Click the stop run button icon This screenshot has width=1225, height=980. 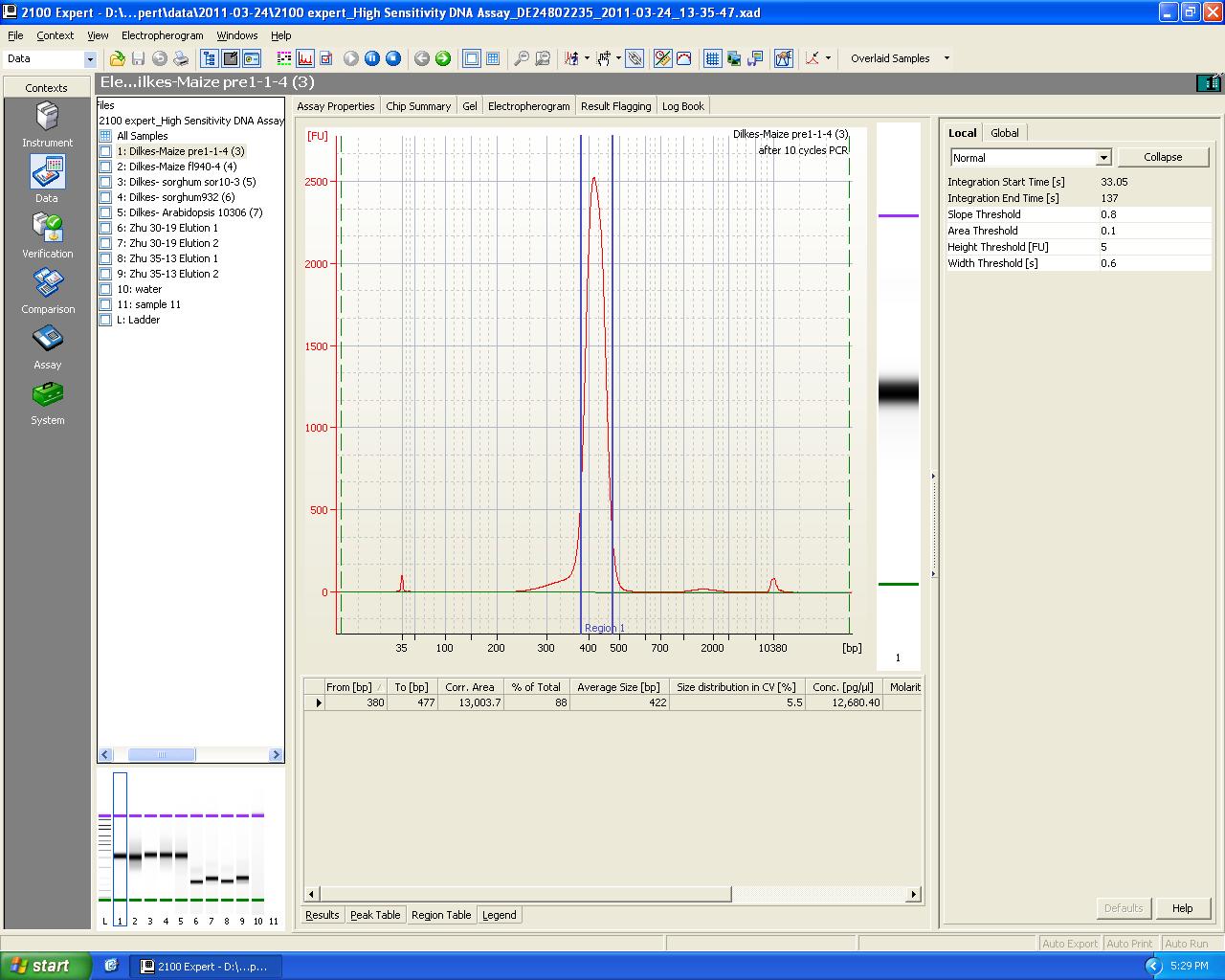click(x=393, y=58)
